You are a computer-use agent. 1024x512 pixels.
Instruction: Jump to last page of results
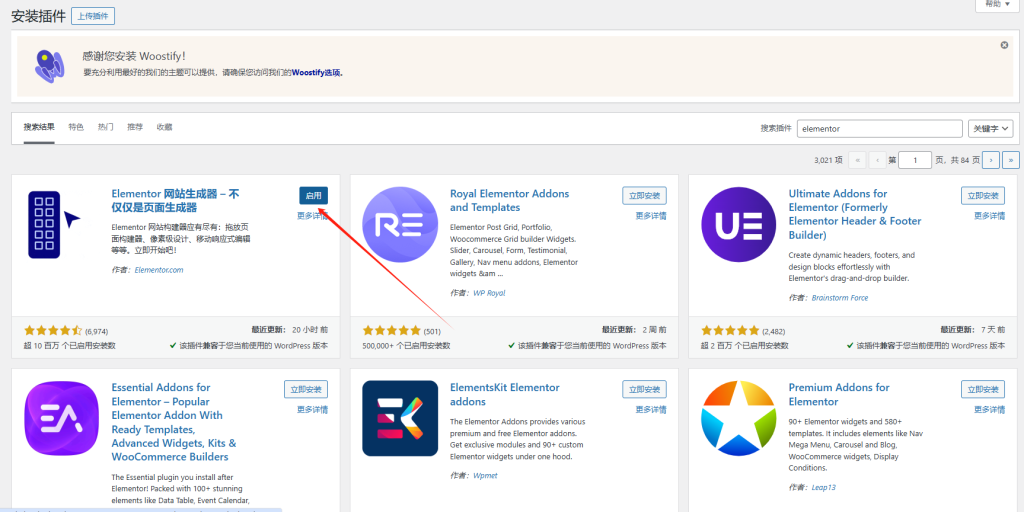1010,160
